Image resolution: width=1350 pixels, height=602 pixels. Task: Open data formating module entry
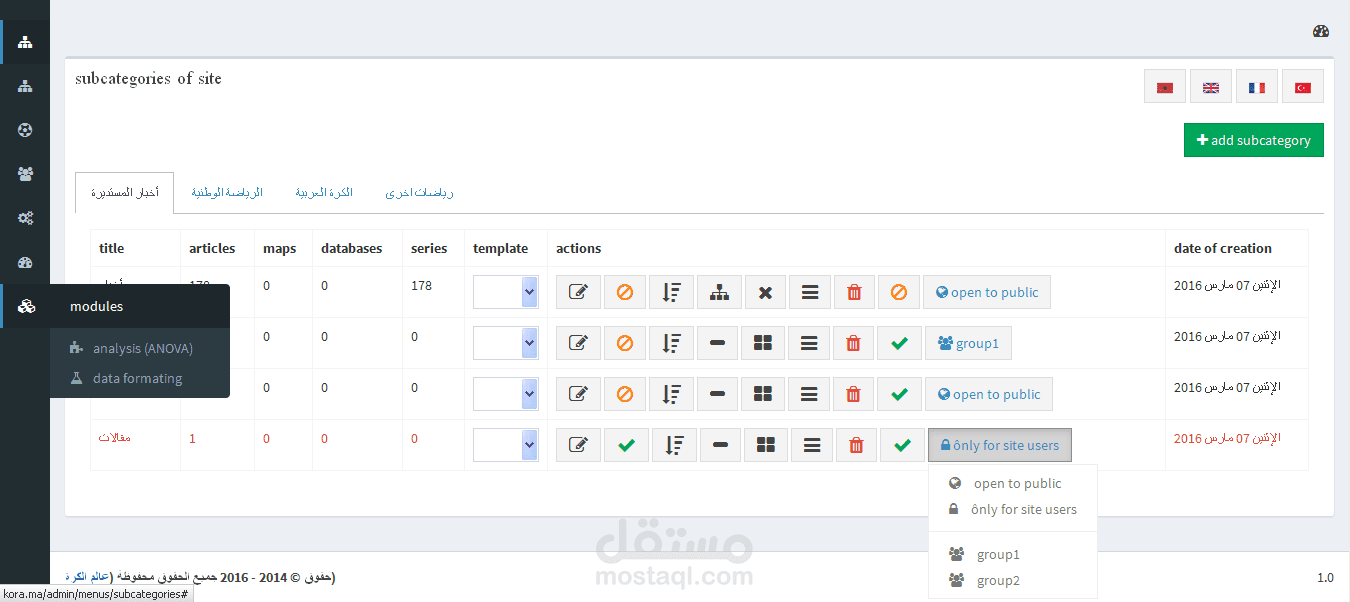click(140, 378)
